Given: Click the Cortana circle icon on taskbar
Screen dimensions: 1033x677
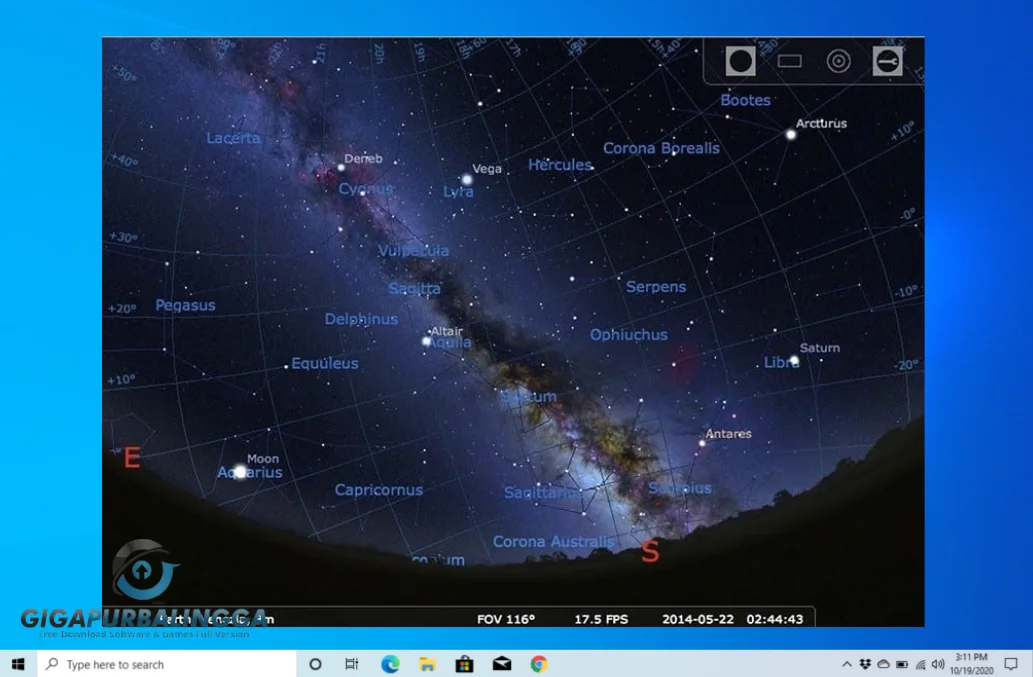Looking at the screenshot, I should point(314,663).
